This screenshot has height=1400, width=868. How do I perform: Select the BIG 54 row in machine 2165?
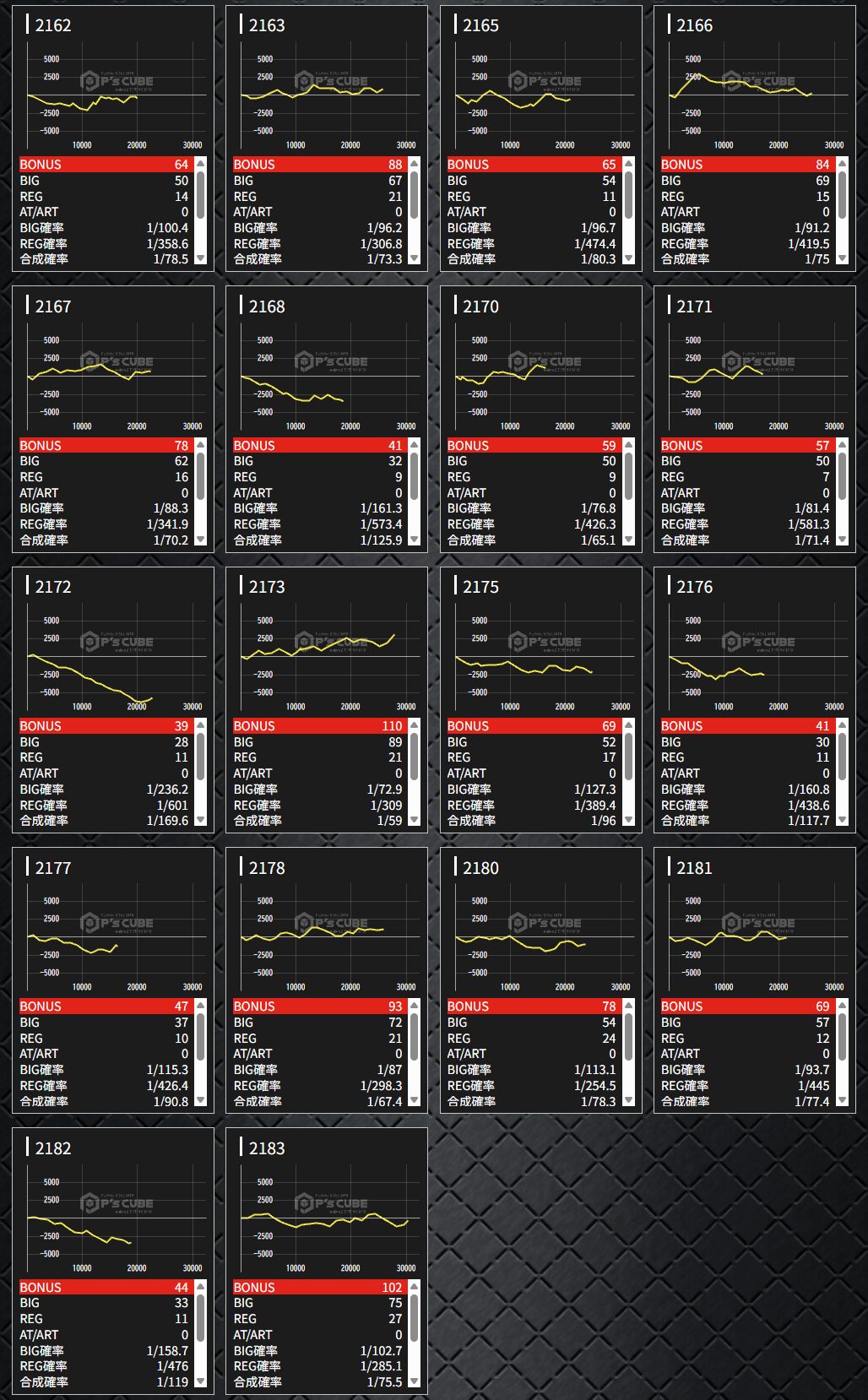[x=533, y=181]
